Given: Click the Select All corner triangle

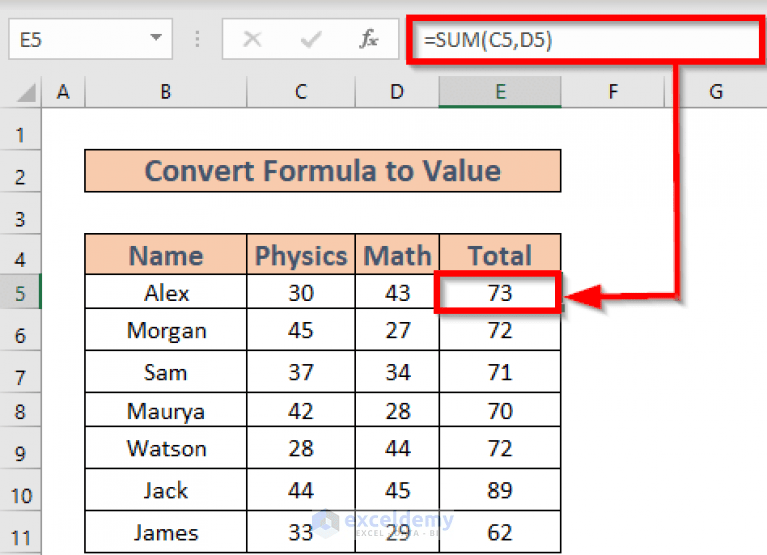Looking at the screenshot, I should 26,92.
